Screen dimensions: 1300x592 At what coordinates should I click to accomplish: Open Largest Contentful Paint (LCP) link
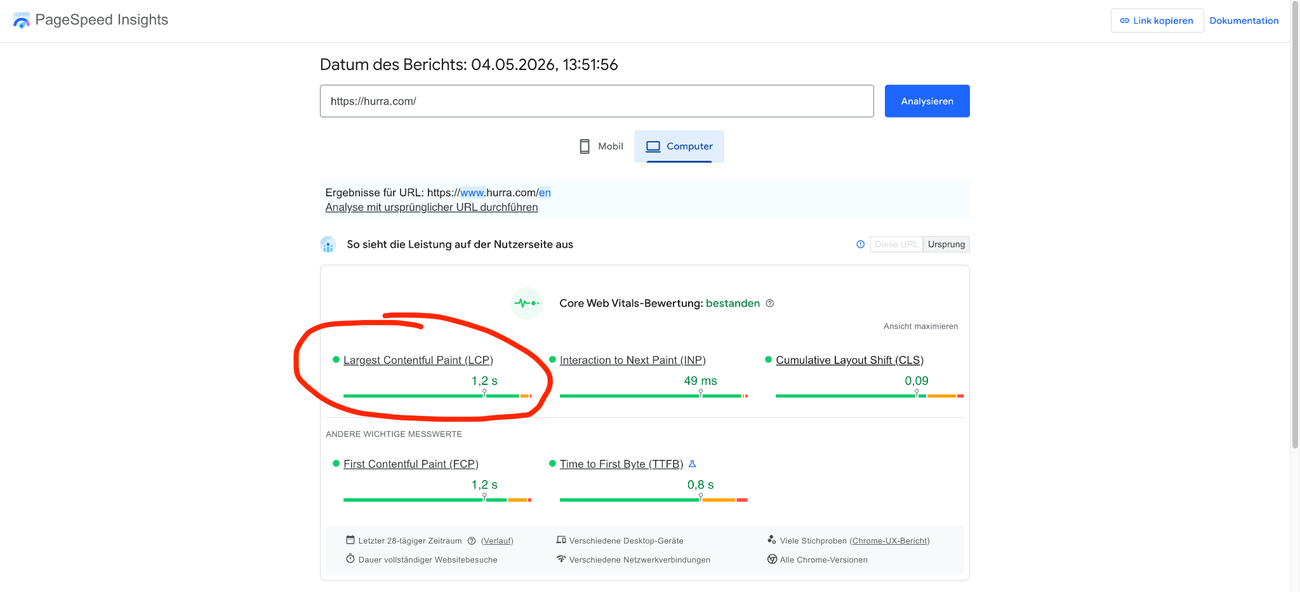(418, 360)
